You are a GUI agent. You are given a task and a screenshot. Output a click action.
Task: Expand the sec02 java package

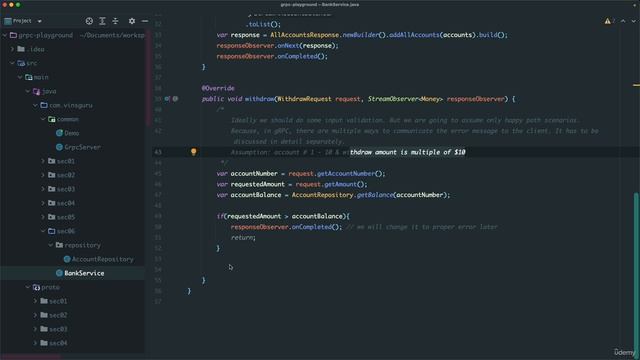[x=43, y=175]
